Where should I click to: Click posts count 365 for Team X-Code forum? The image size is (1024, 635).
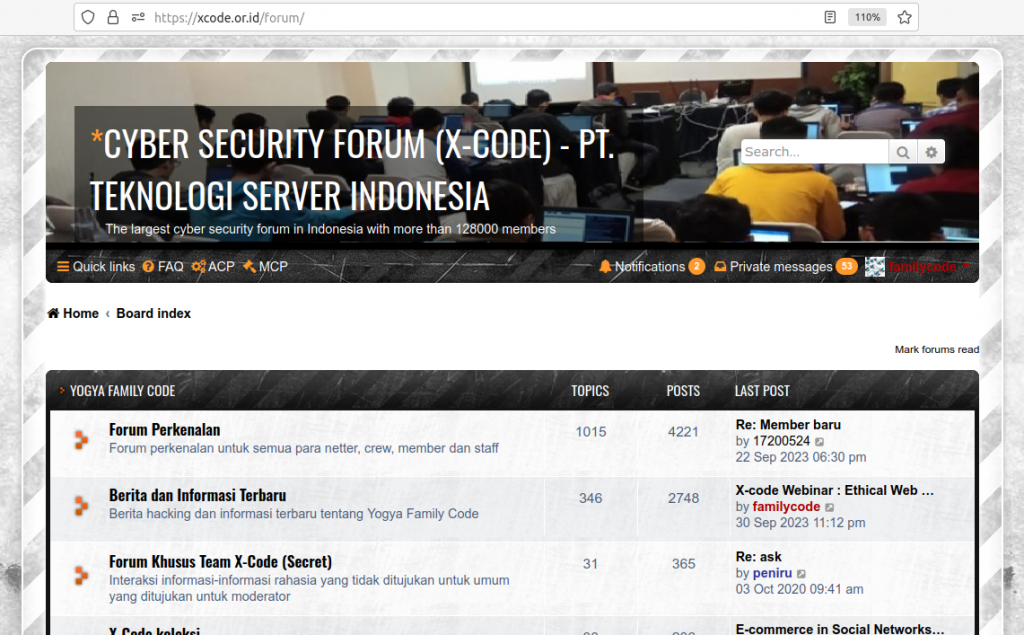click(684, 564)
